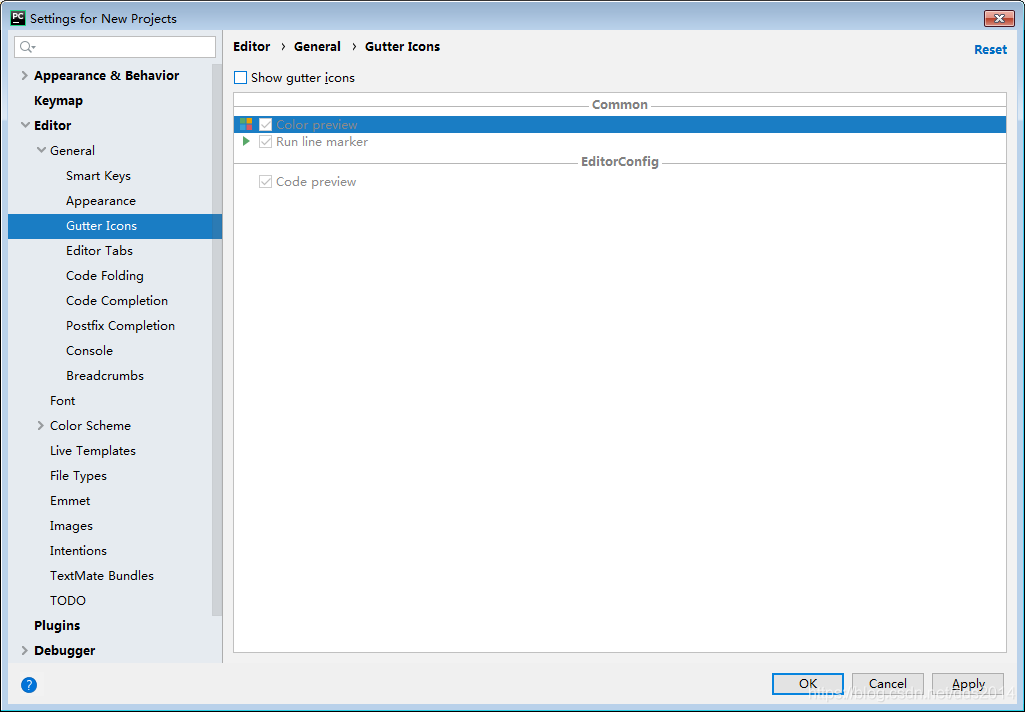Select the Run line marker label

pyautogui.click(x=322, y=142)
